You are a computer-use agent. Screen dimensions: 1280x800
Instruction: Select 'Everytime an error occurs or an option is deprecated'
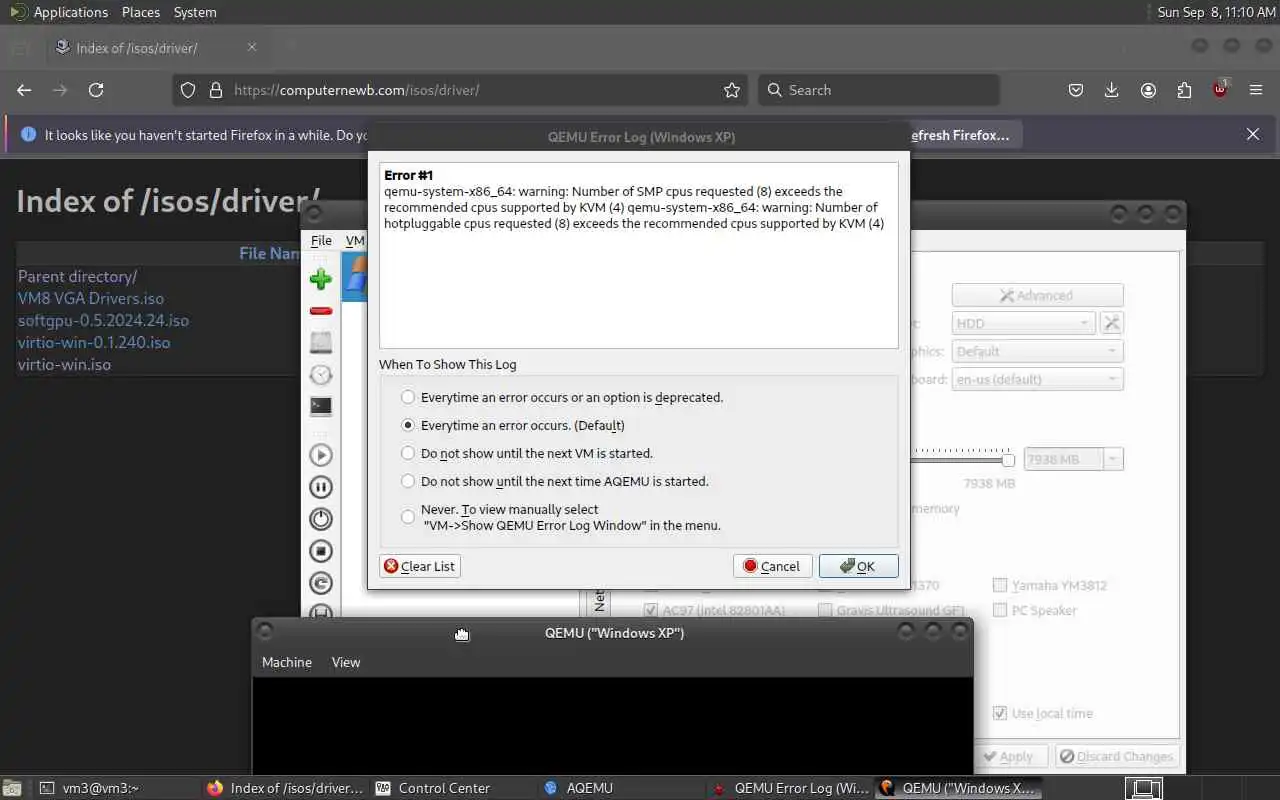point(408,397)
